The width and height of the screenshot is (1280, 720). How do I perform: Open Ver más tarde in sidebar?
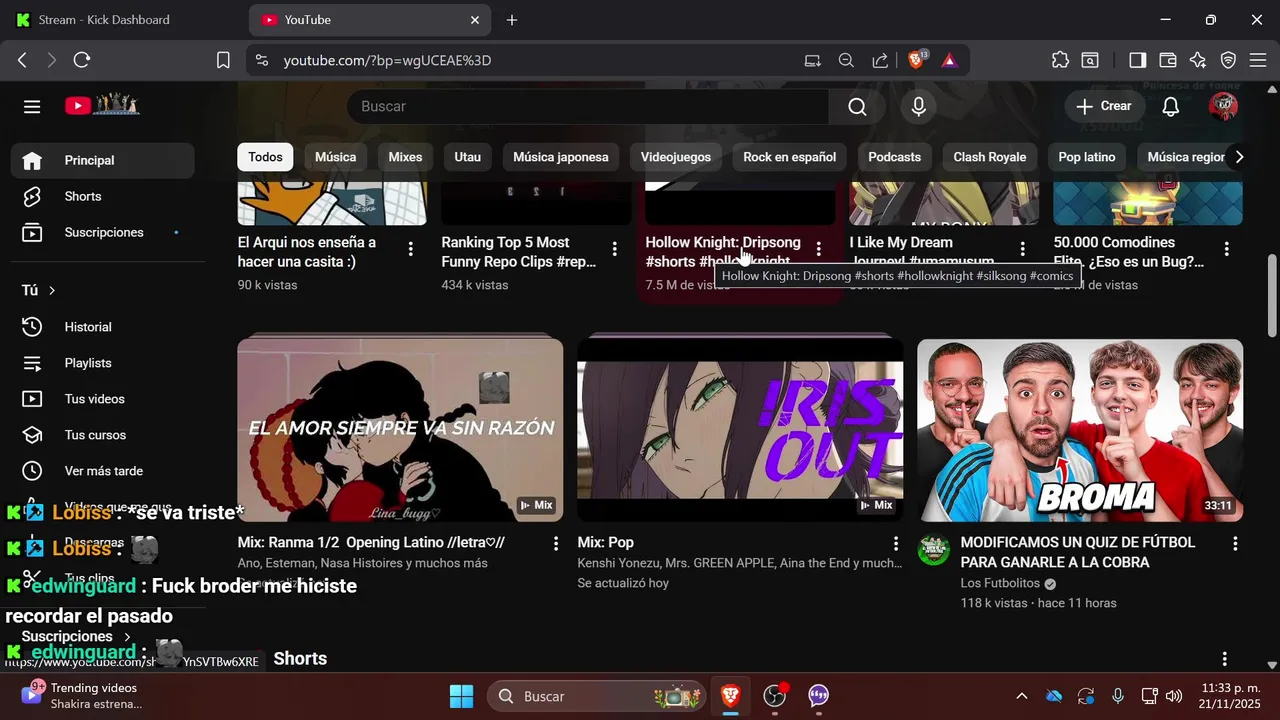[102, 471]
